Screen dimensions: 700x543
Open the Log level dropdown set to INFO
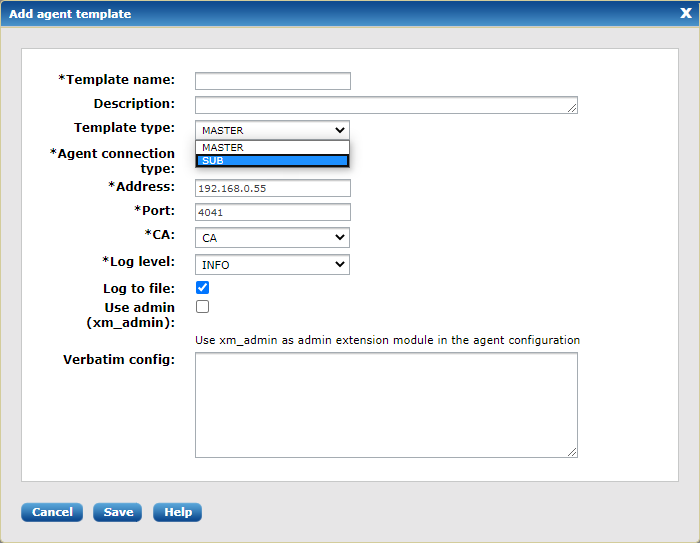272,264
